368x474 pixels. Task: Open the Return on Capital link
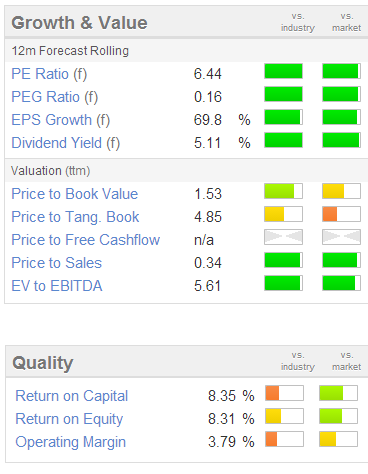tap(72, 396)
